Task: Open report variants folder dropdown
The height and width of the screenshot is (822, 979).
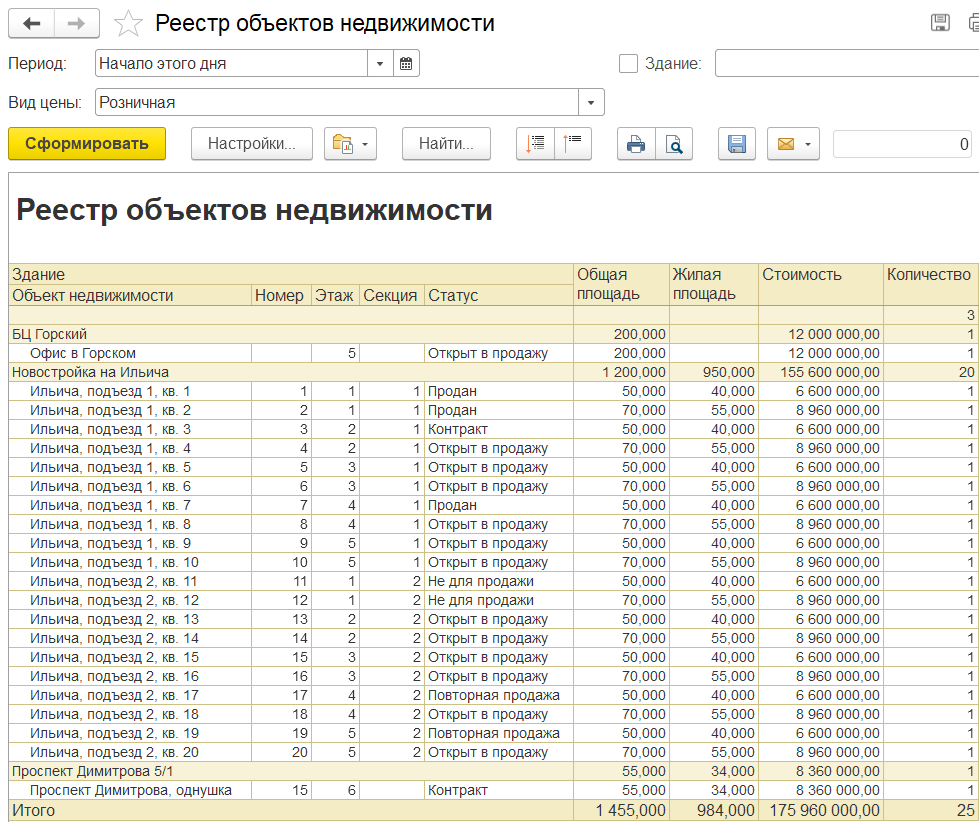Action: 349,144
